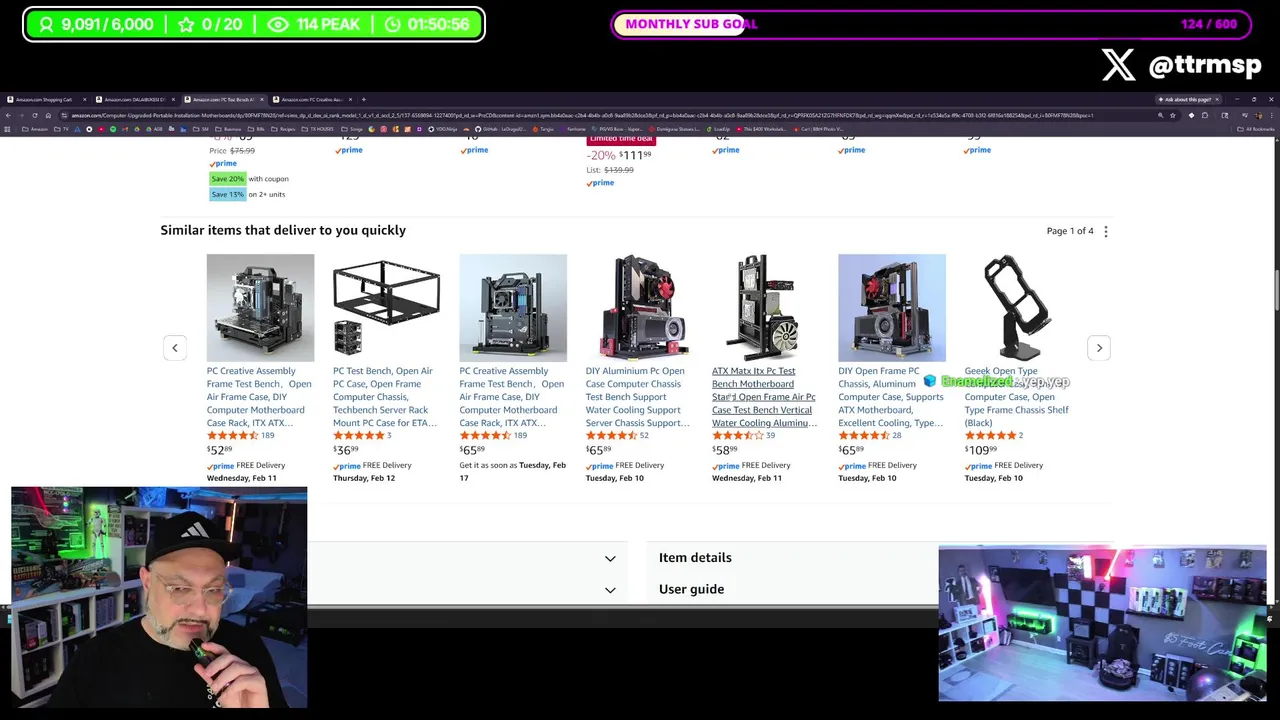Open the PC Test Bench, Open Air title link
This screenshot has width=1280, height=720.
point(385,397)
